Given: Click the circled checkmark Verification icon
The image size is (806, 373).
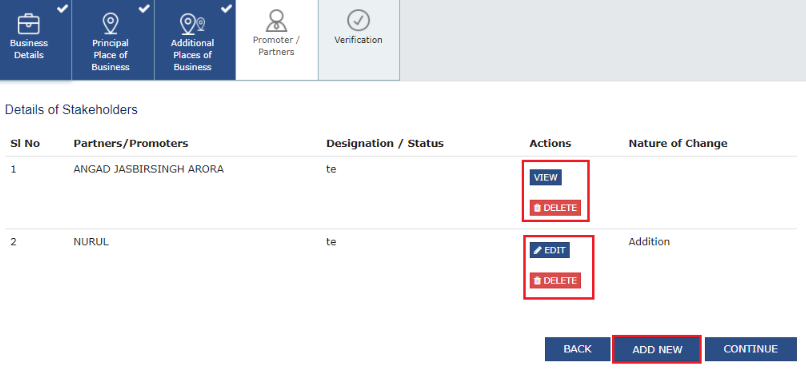Looking at the screenshot, I should tap(358, 21).
